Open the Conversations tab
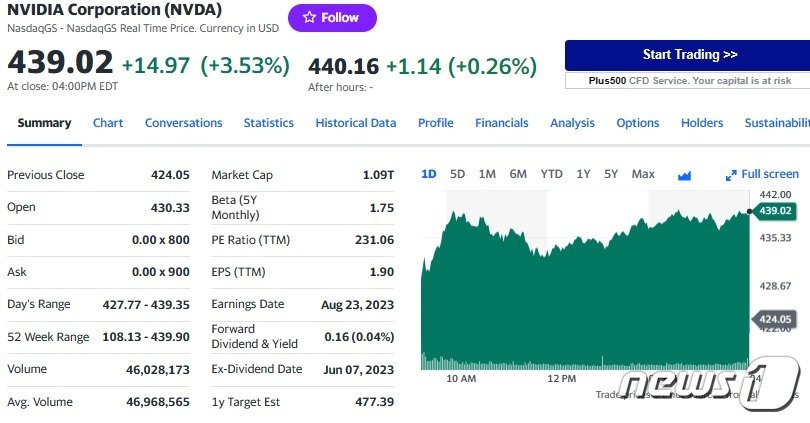810x423 pixels. click(183, 123)
